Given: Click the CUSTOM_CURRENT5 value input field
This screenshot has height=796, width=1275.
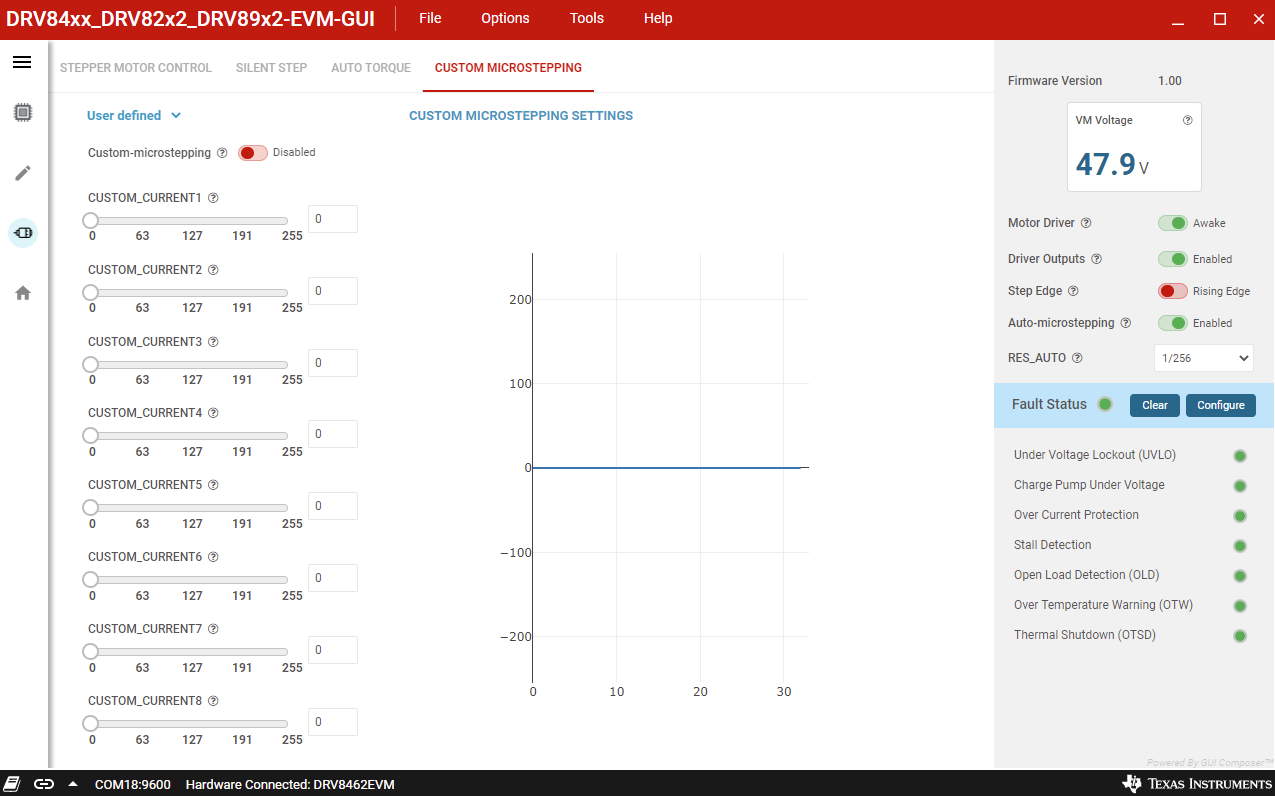Looking at the screenshot, I should 333,506.
